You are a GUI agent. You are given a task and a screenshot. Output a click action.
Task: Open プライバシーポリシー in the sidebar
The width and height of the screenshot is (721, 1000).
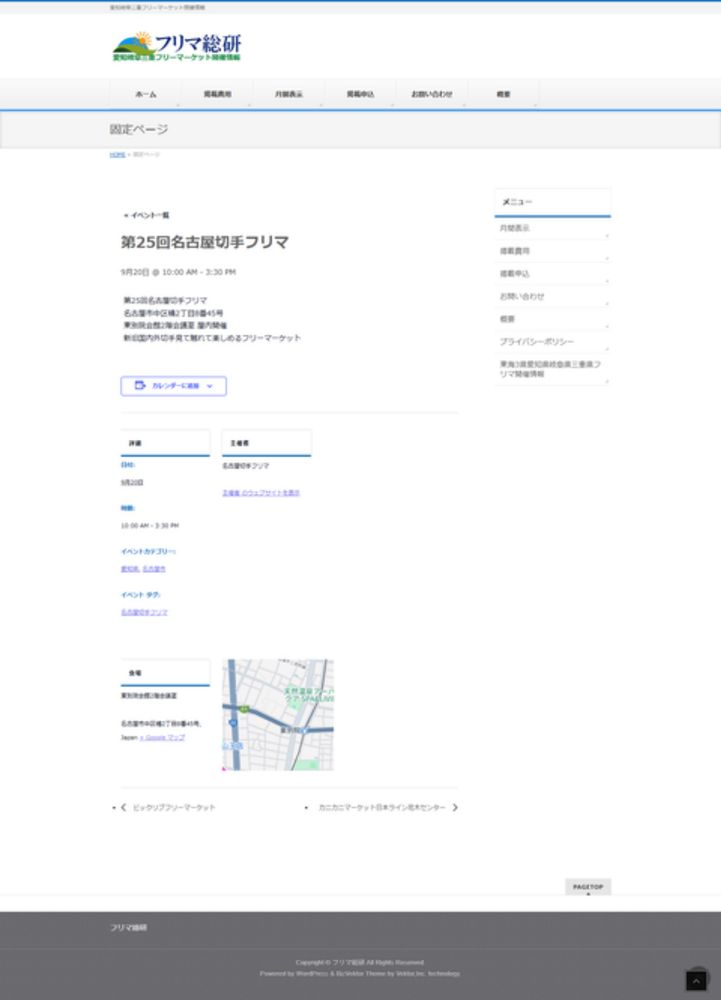tap(552, 342)
